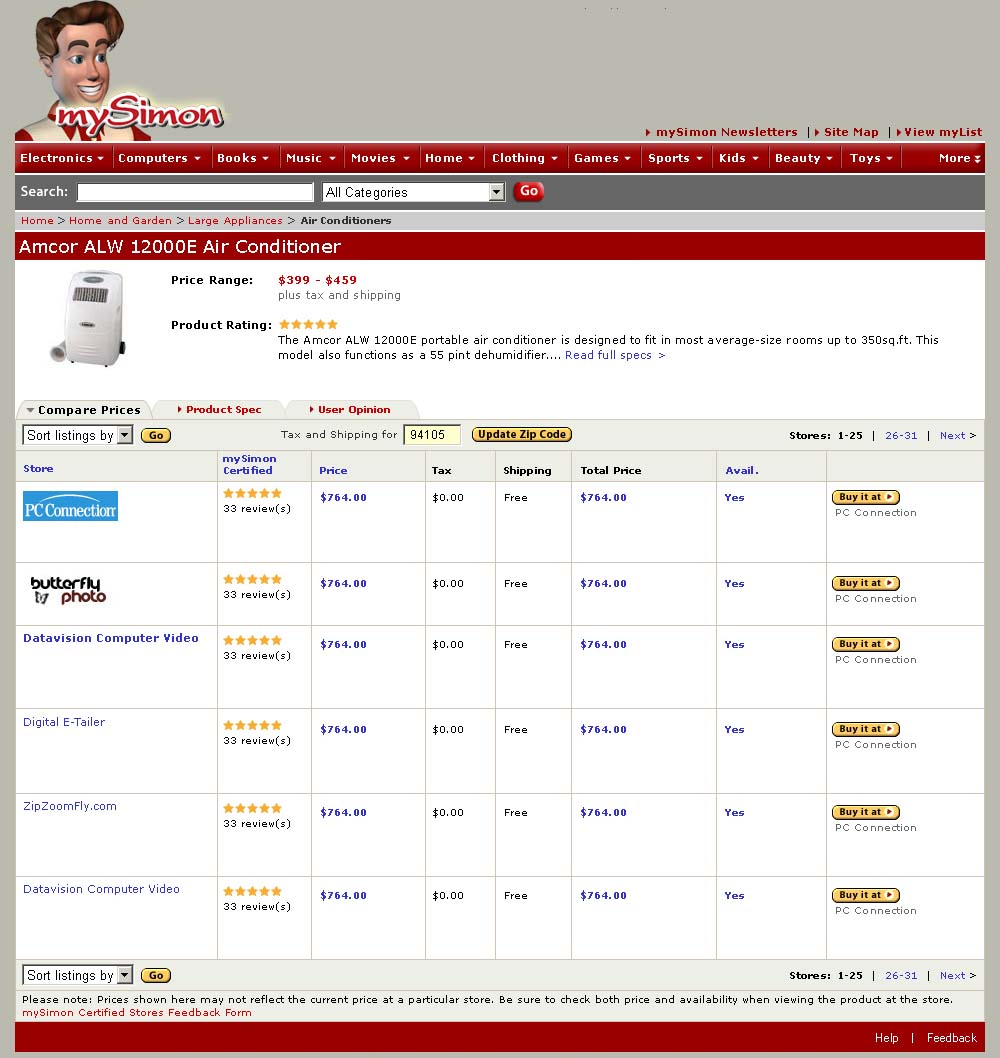Click Buy it at in PC Connection row

[x=866, y=497]
